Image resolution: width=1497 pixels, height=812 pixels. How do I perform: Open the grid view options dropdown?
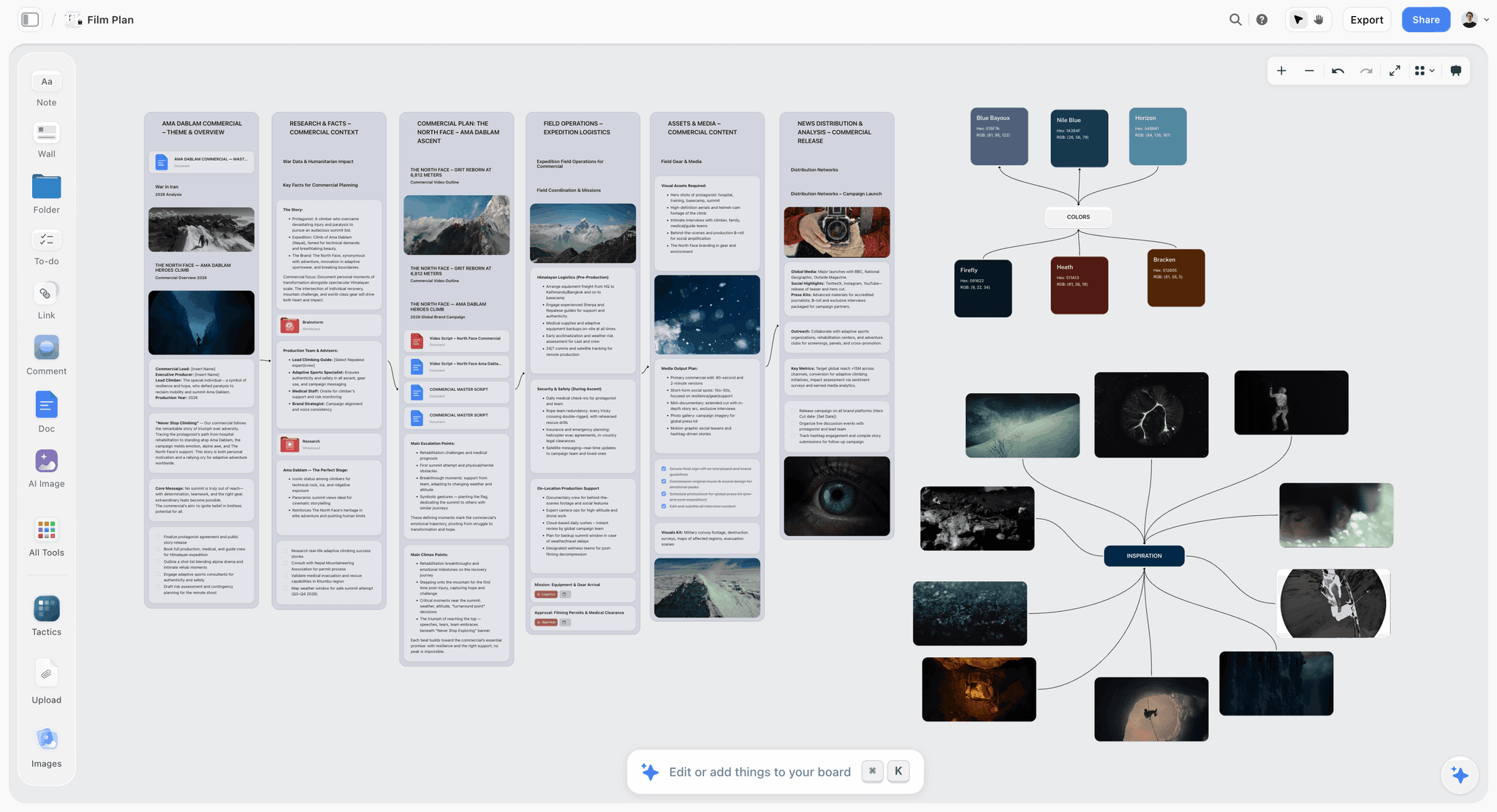(1425, 71)
